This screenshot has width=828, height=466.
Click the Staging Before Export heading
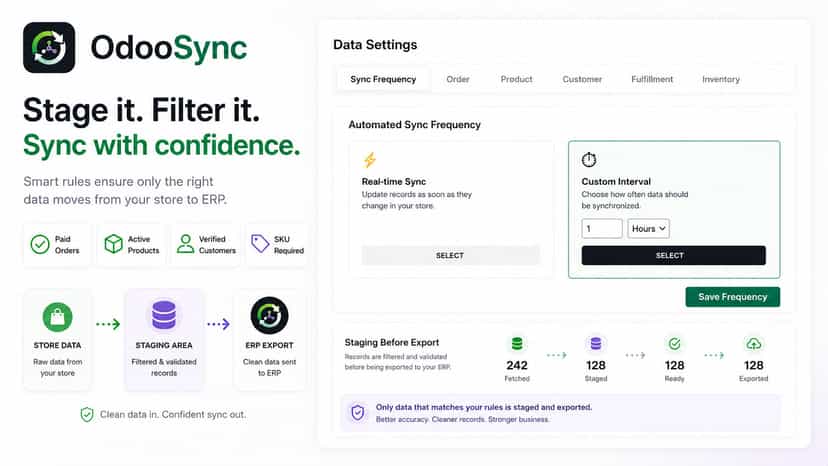click(x=392, y=342)
